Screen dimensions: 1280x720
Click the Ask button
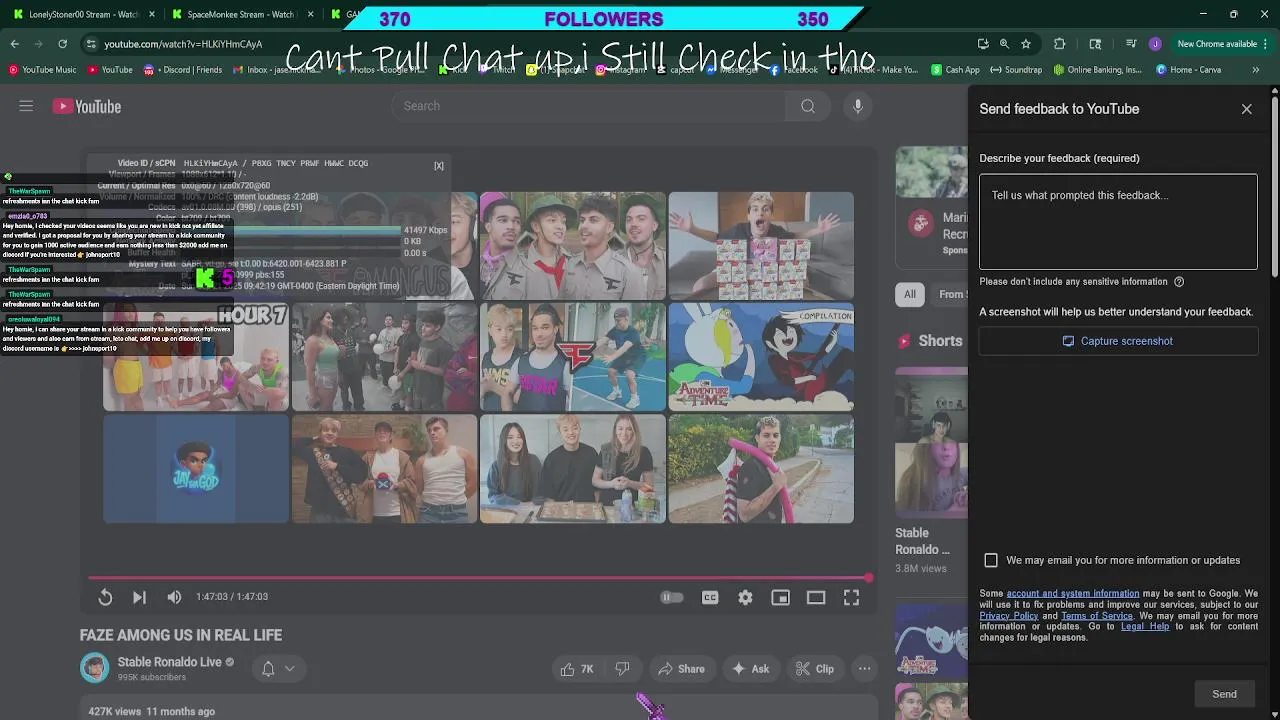[x=750, y=669]
